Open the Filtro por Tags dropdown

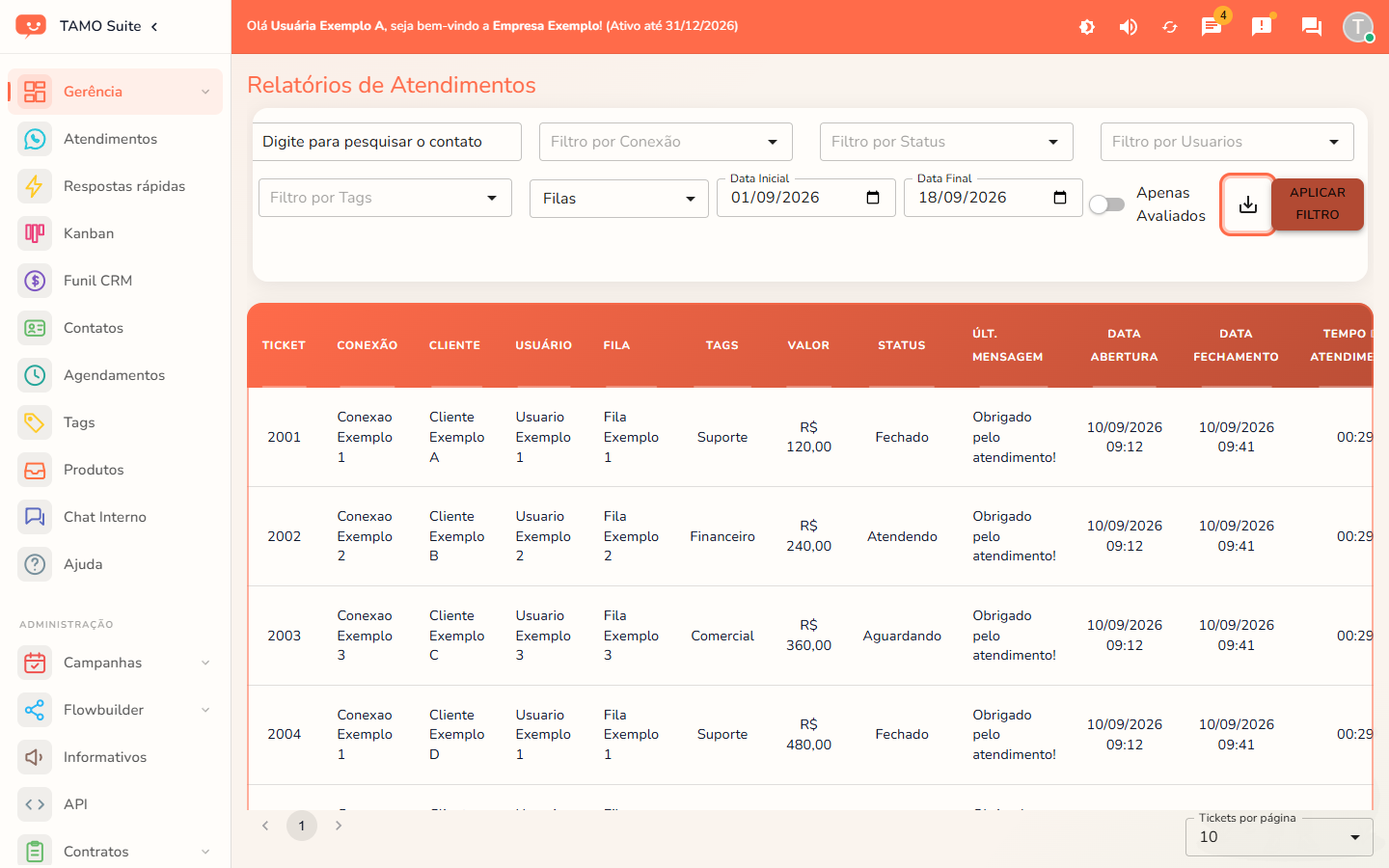[x=385, y=198]
